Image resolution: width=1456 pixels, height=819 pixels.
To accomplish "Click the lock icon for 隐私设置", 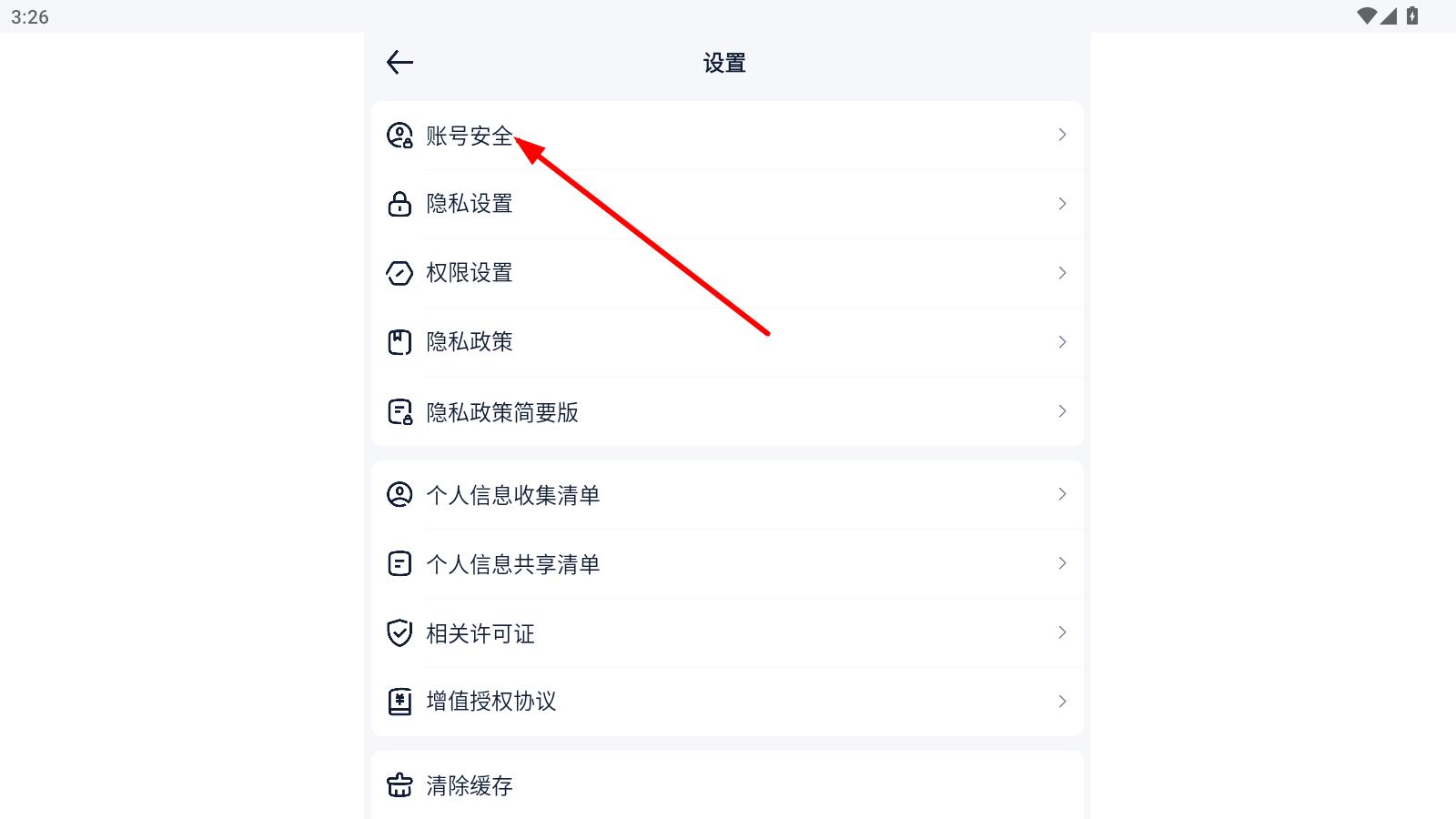I will [399, 204].
